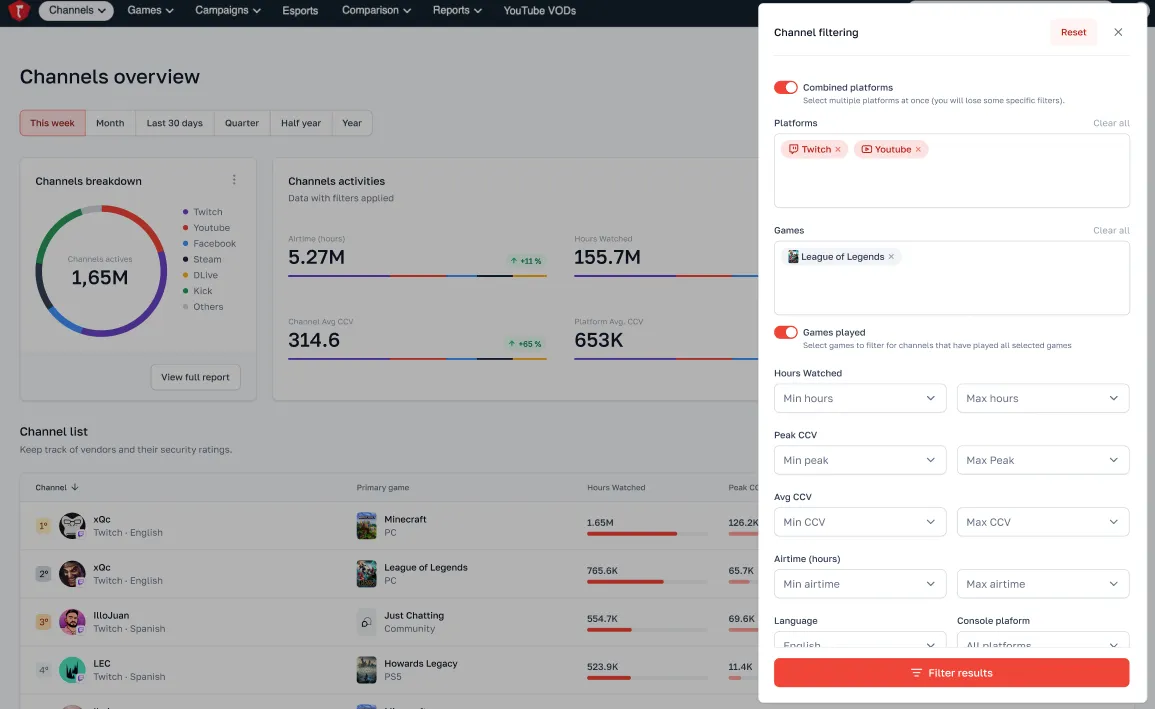The height and width of the screenshot is (709, 1155).
Task: Click the Minecraft game thumbnail
Action: point(367,526)
